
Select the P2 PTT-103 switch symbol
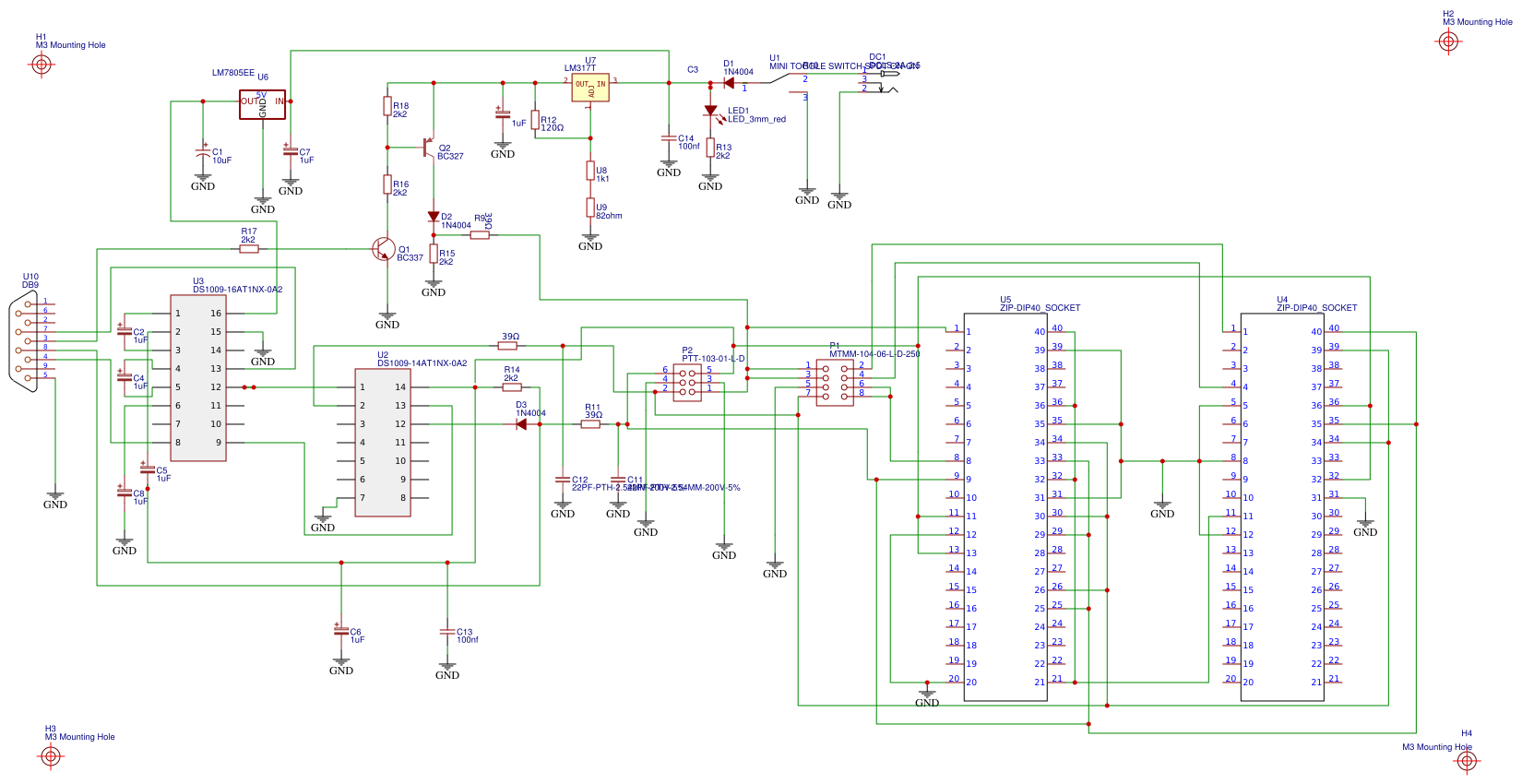687,382
